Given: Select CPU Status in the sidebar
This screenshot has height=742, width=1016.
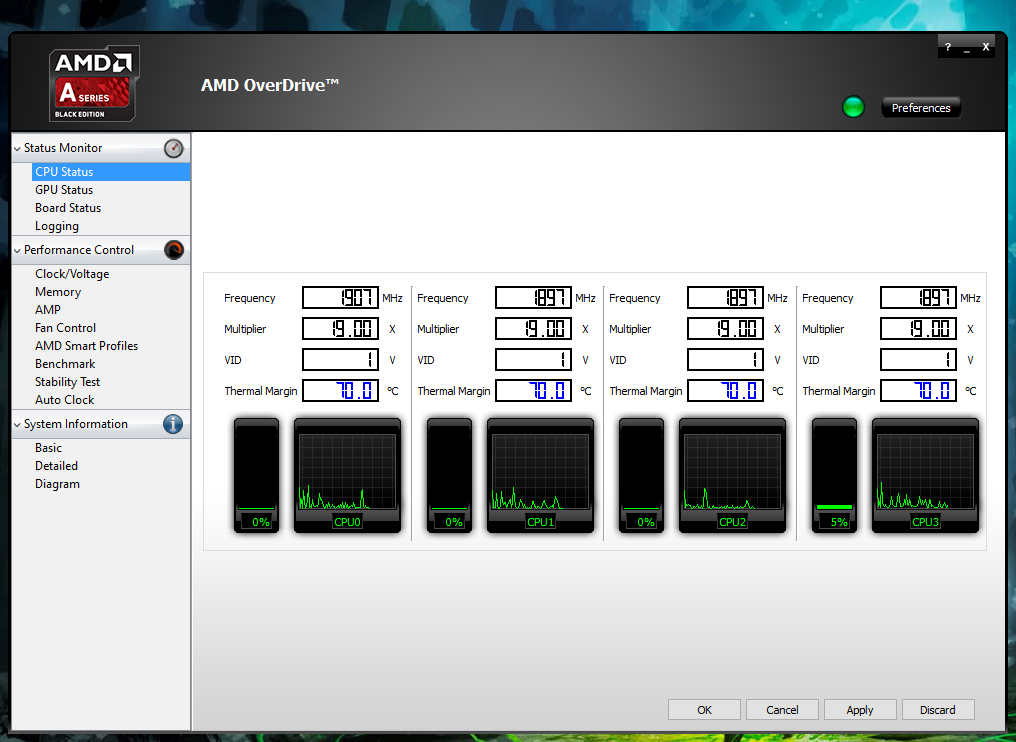Looking at the screenshot, I should [x=111, y=172].
